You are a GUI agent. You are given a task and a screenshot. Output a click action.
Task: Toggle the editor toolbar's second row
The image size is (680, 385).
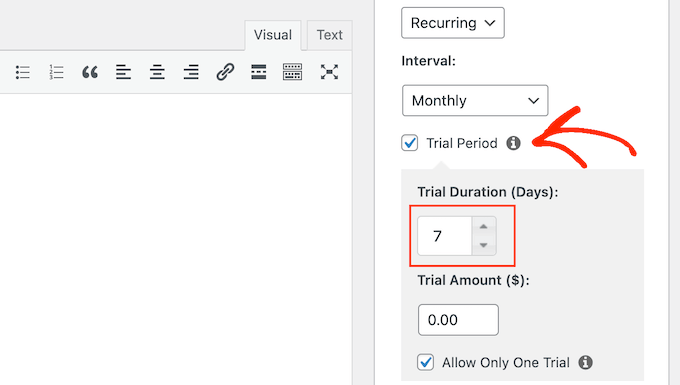click(292, 72)
